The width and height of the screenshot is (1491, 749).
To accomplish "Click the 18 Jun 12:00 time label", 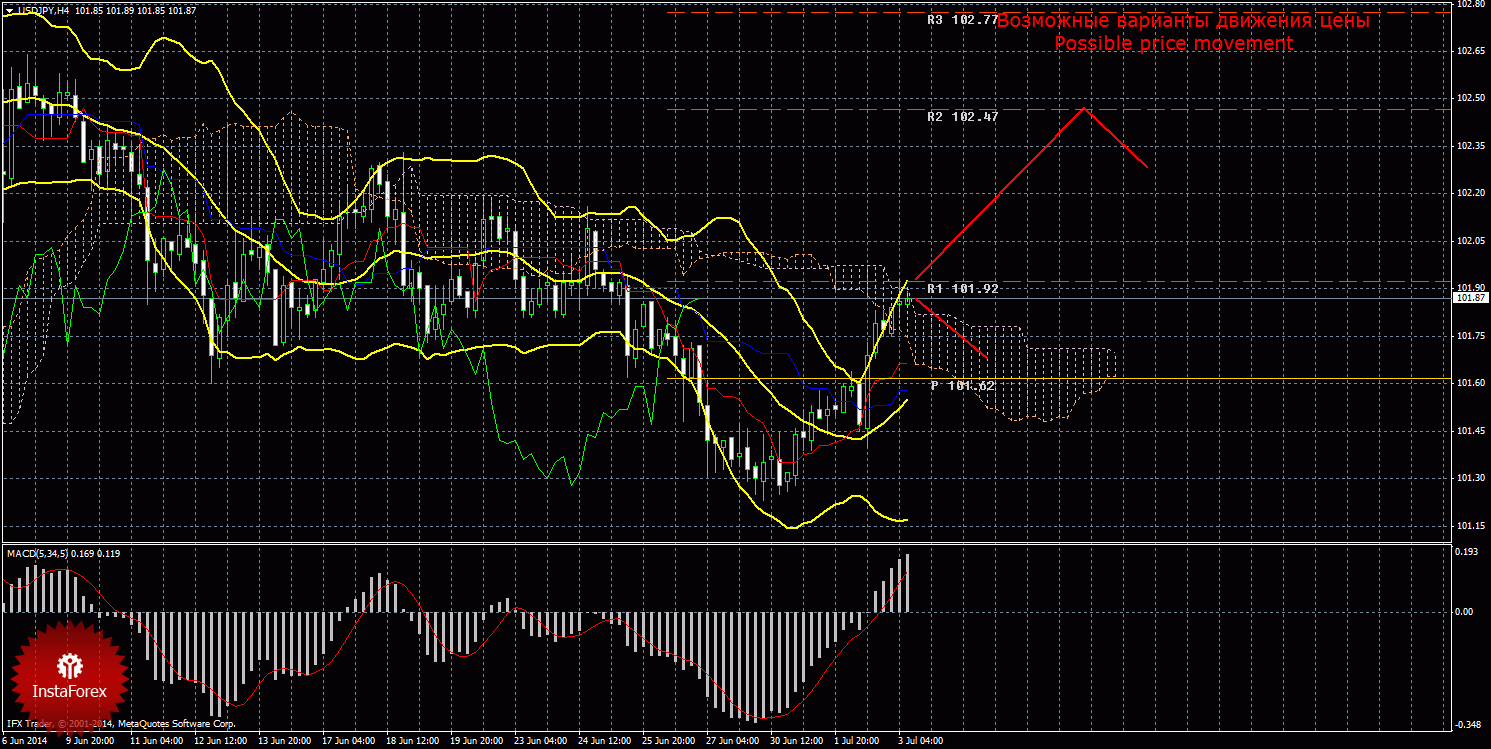I will (413, 741).
